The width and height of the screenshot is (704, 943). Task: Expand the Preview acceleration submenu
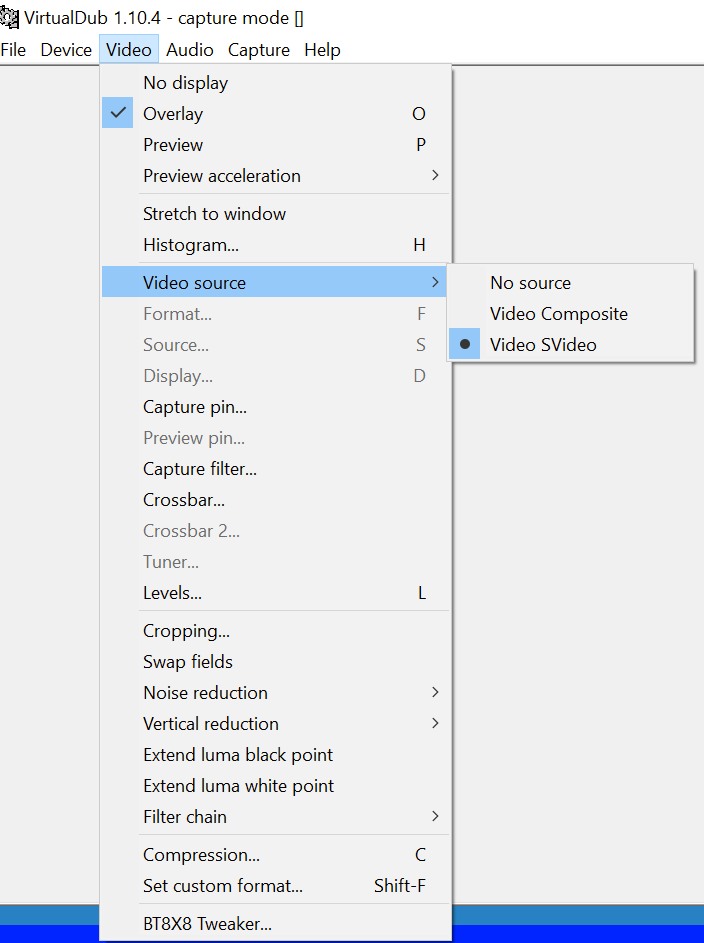[x=221, y=176]
